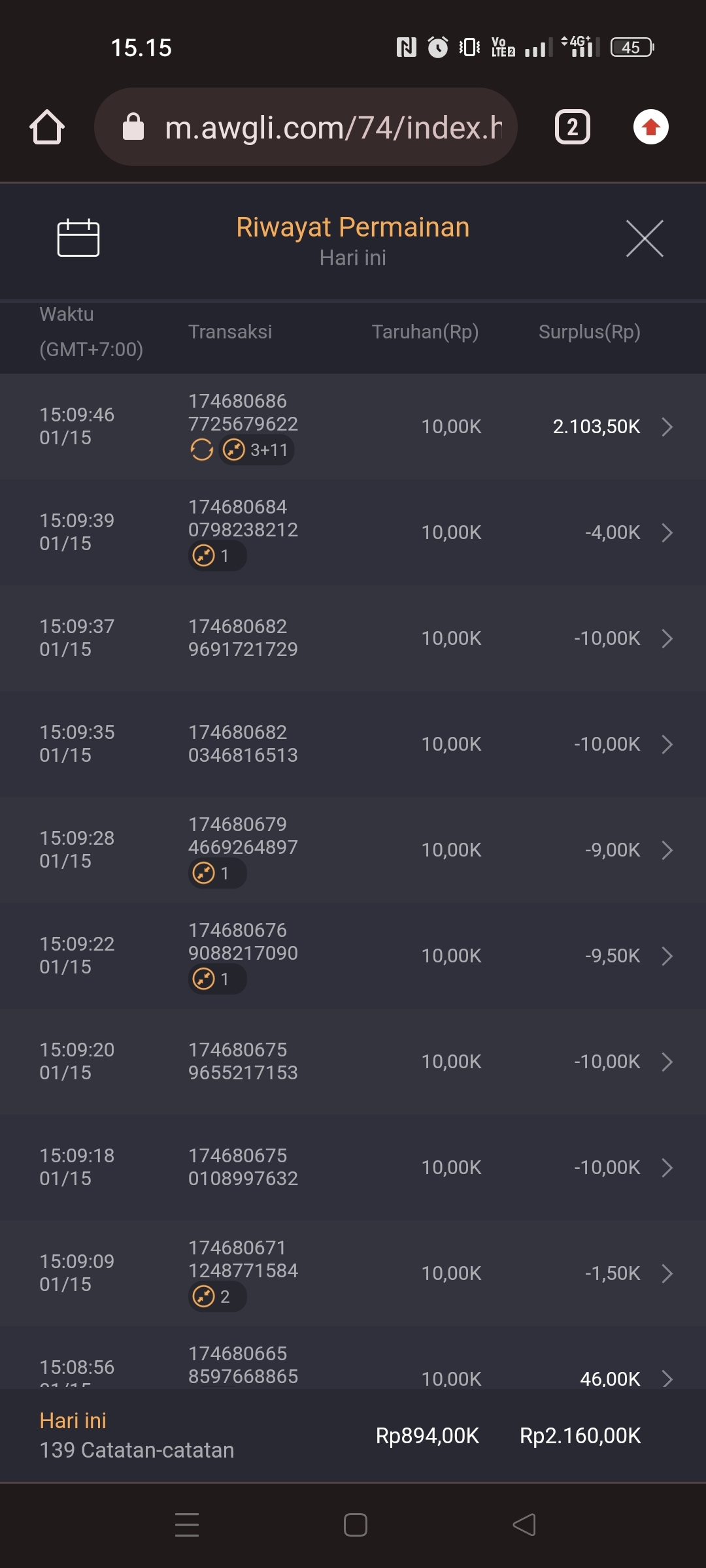
Task: Tap the circular respin icon in first row
Action: [201, 450]
